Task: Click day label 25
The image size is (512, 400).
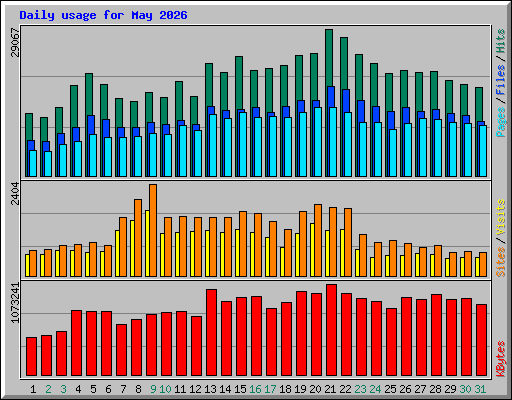Action: coord(390,389)
